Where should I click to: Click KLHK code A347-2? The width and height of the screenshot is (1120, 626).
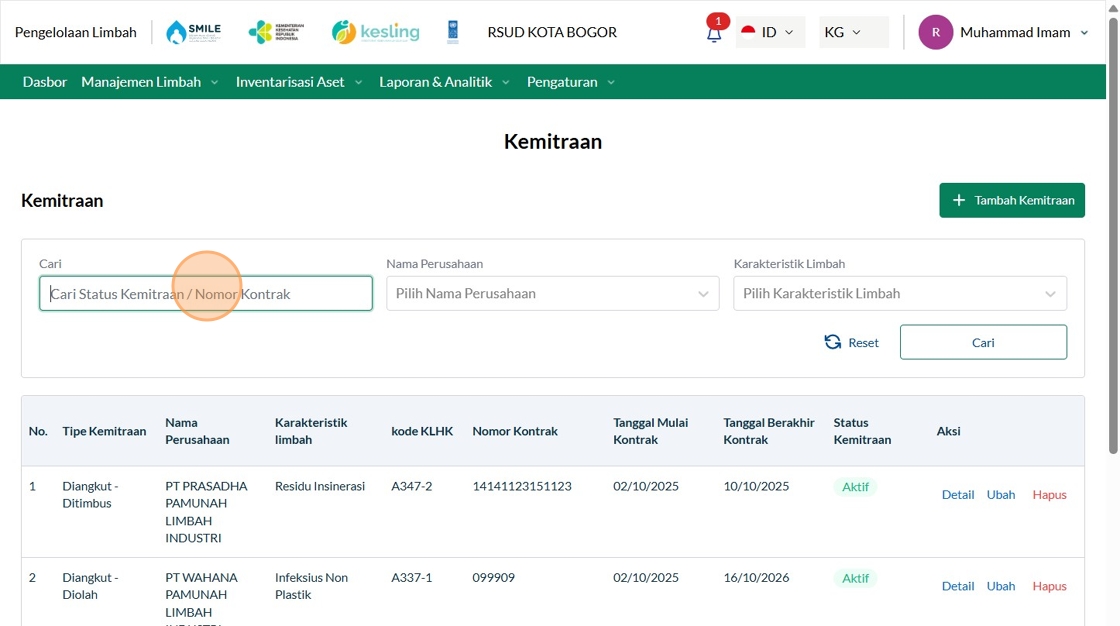[411, 486]
